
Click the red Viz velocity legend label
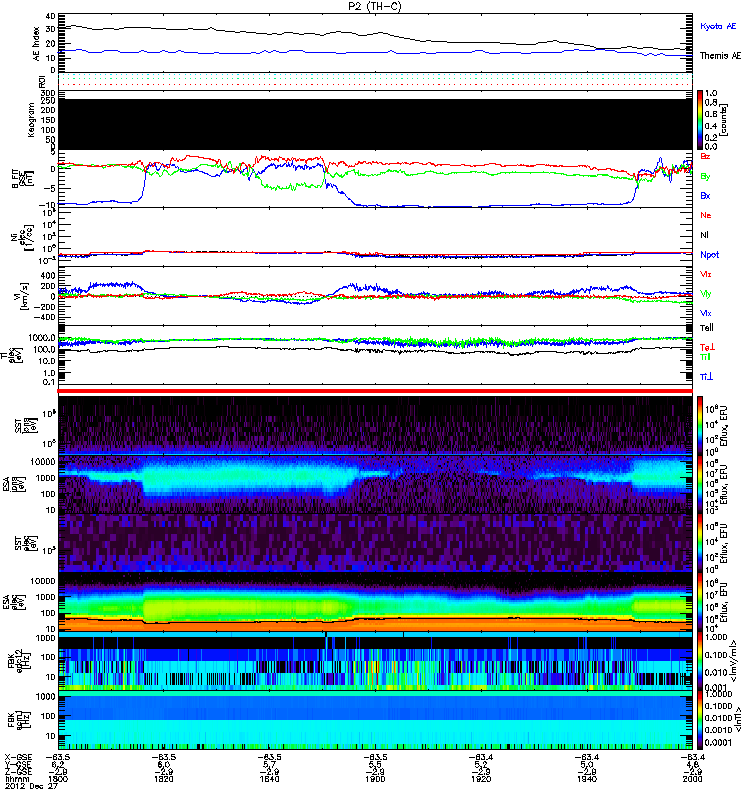click(706, 274)
